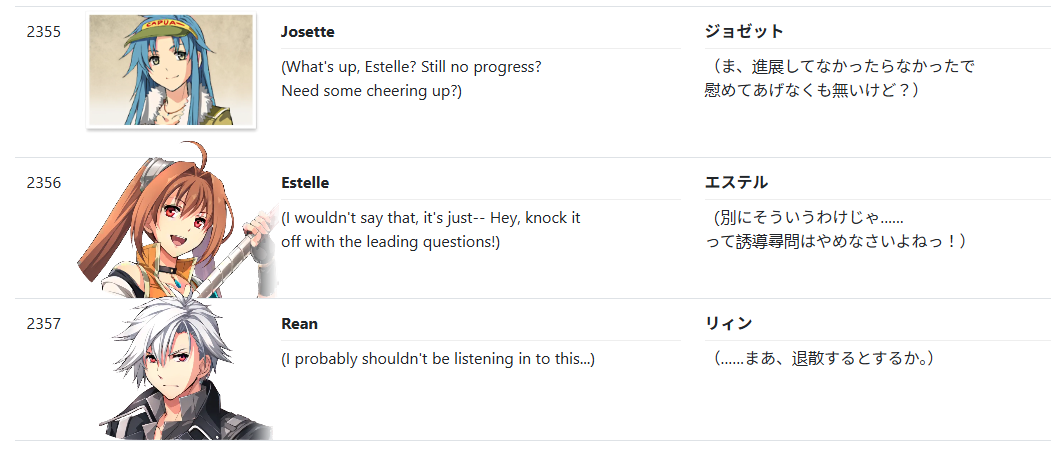Screen dimensions: 1063x462
Task: Open Josette's character portrait thumbnail
Action: 171,71
